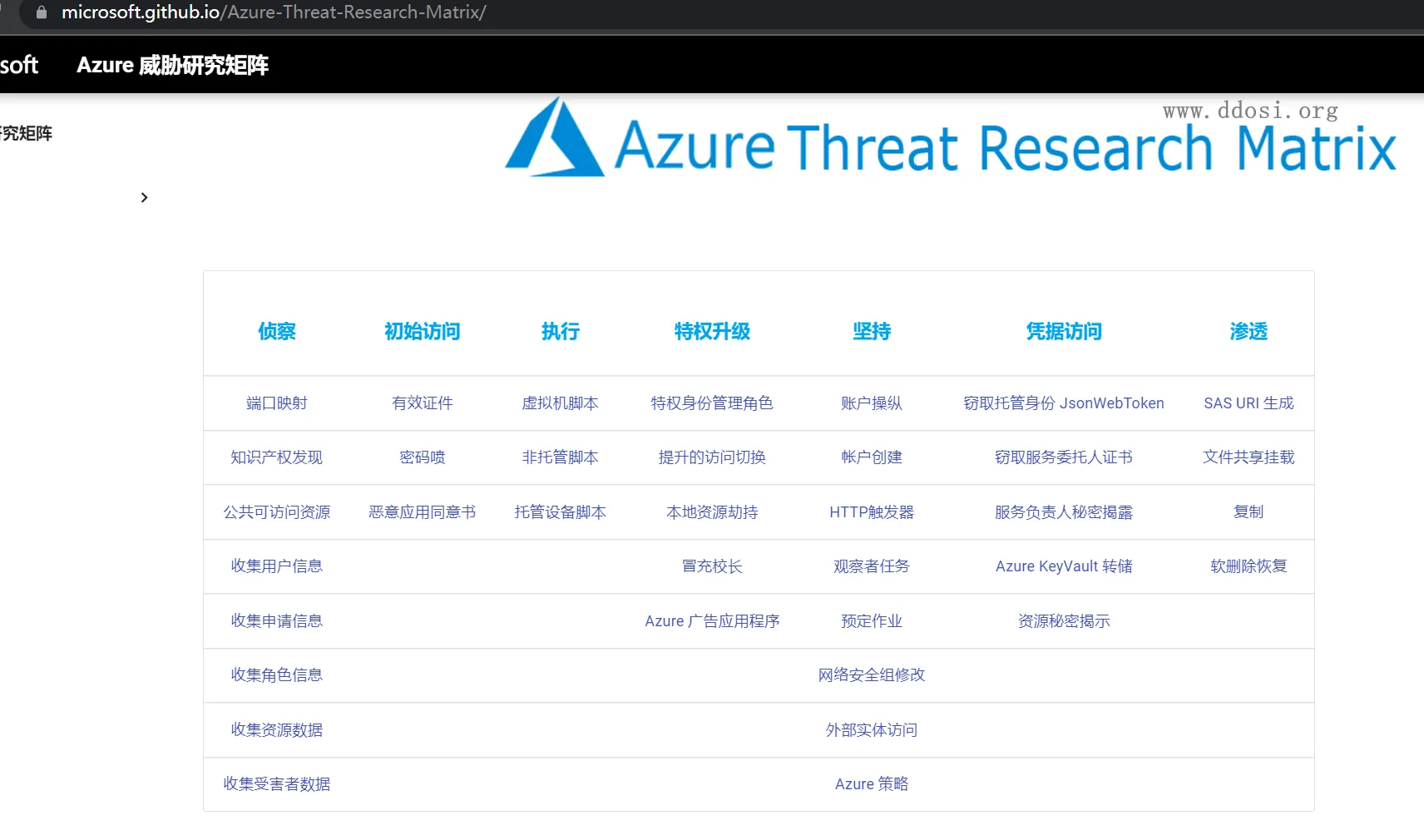This screenshot has width=1424, height=840.
Task: Open 窃取托管身份 JsonWebToken link
Action: pyautogui.click(x=1064, y=403)
